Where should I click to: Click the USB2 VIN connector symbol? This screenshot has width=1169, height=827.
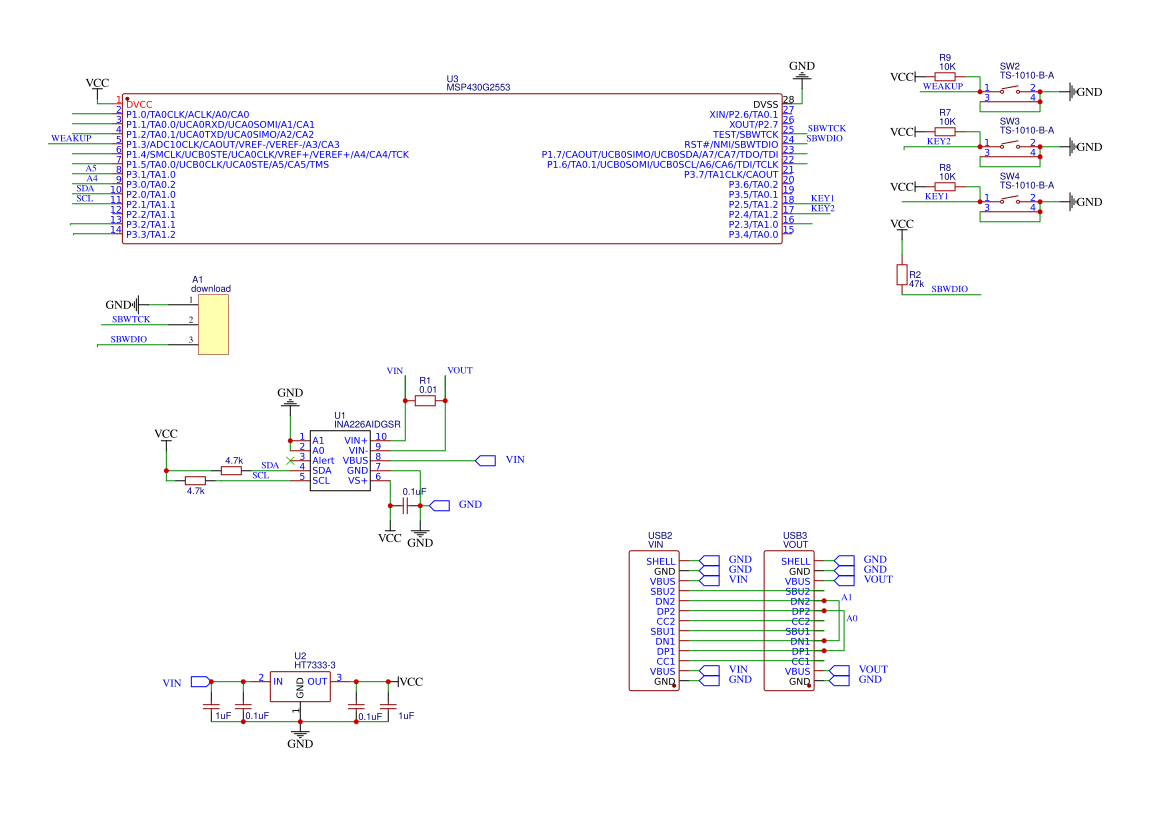pyautogui.click(x=654, y=620)
